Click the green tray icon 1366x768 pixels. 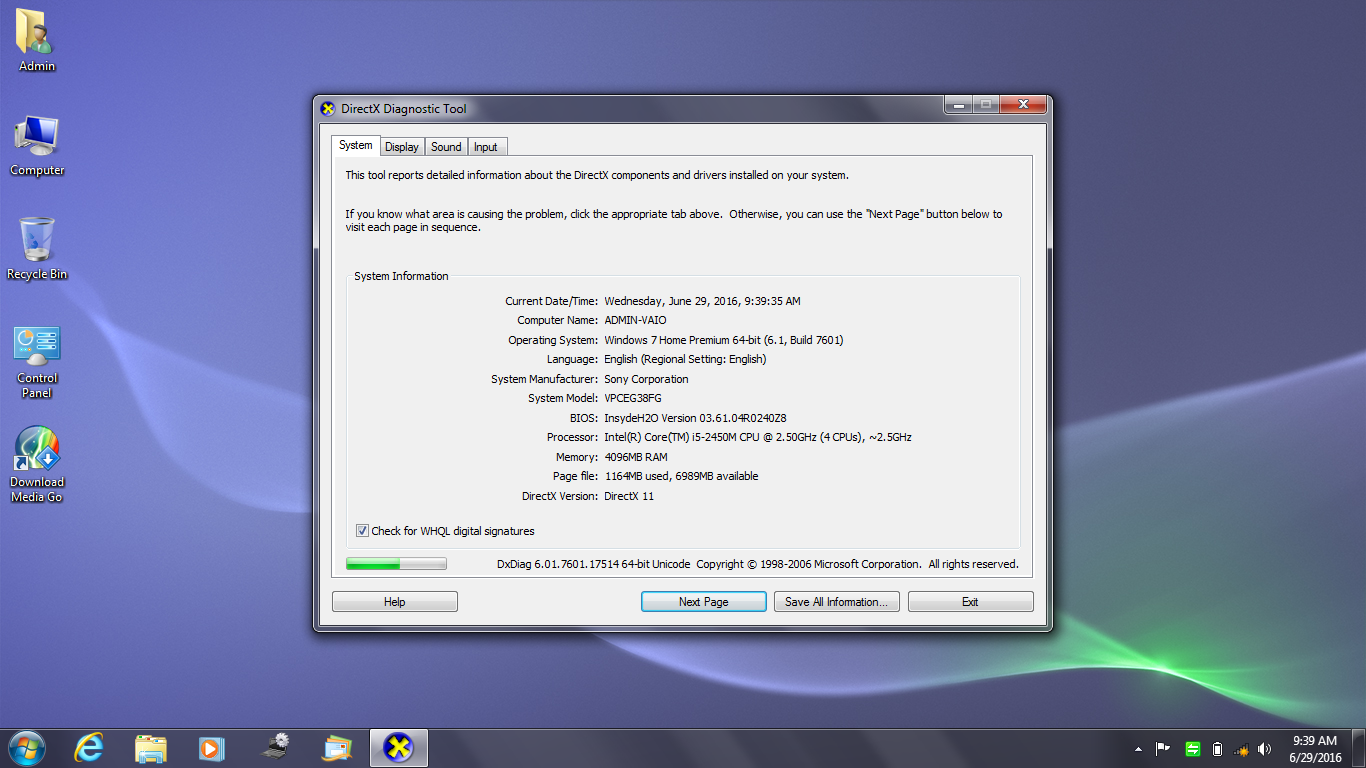pos(1192,749)
